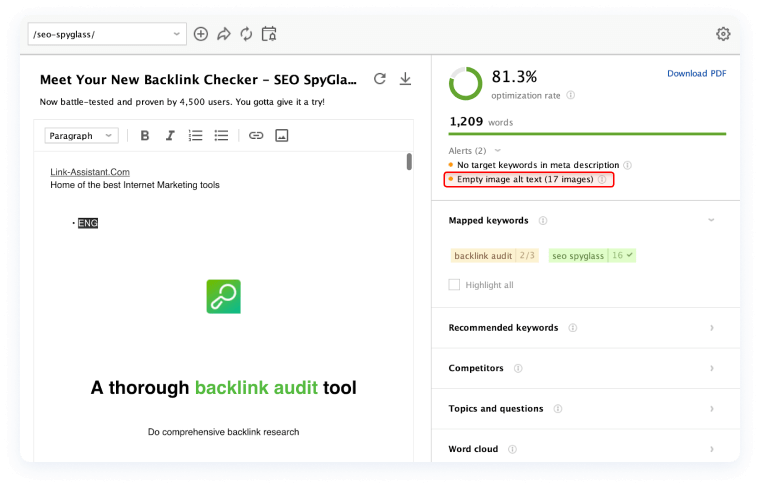Click the share arrow icon in top toolbar
This screenshot has height=487, width=760.
click(x=224, y=34)
